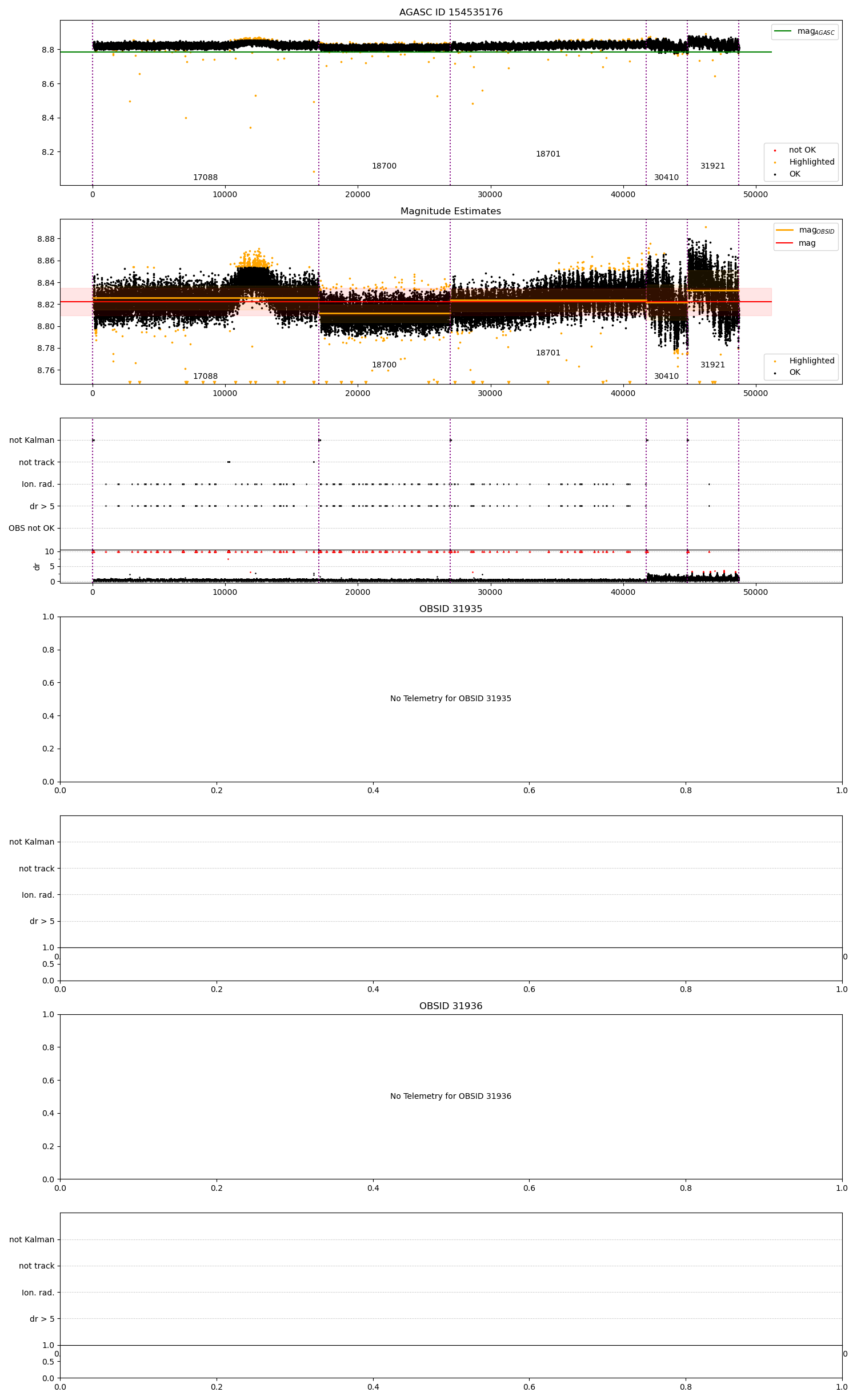Click OBSID label 18701 in AGASC ID plot

pyautogui.click(x=548, y=154)
